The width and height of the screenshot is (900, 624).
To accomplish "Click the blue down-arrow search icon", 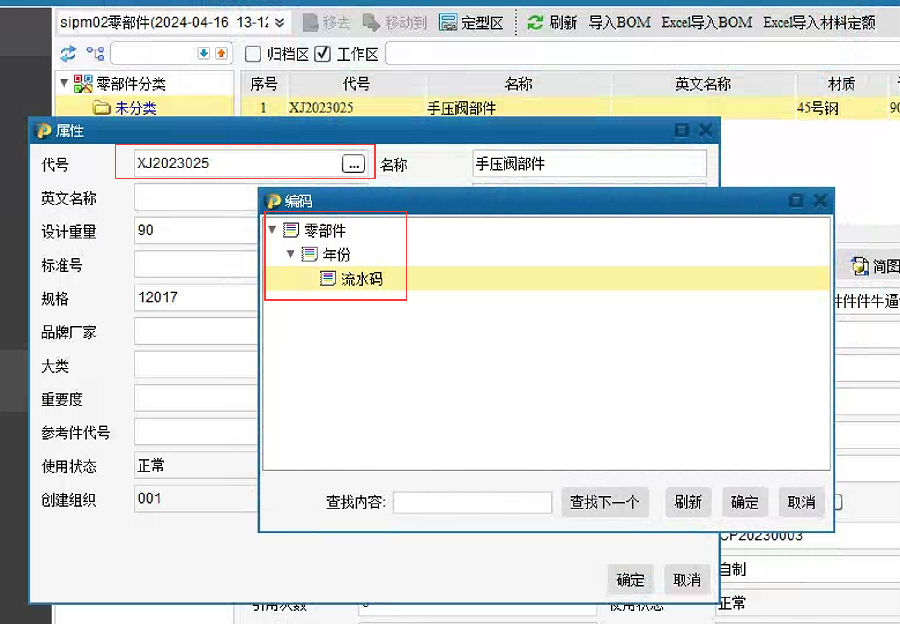I will pyautogui.click(x=204, y=54).
